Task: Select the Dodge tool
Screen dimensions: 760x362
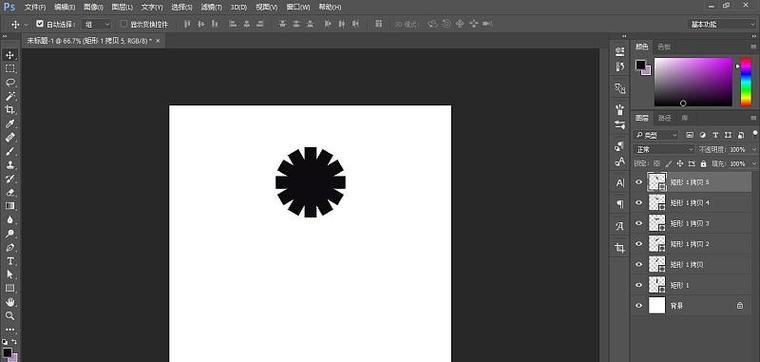Action: (x=10, y=234)
